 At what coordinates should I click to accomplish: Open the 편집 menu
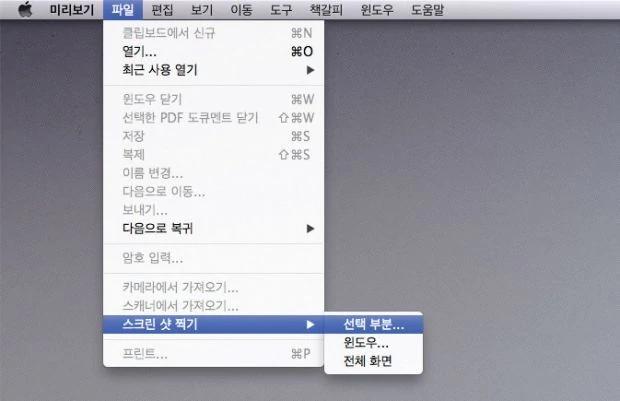(x=162, y=9)
